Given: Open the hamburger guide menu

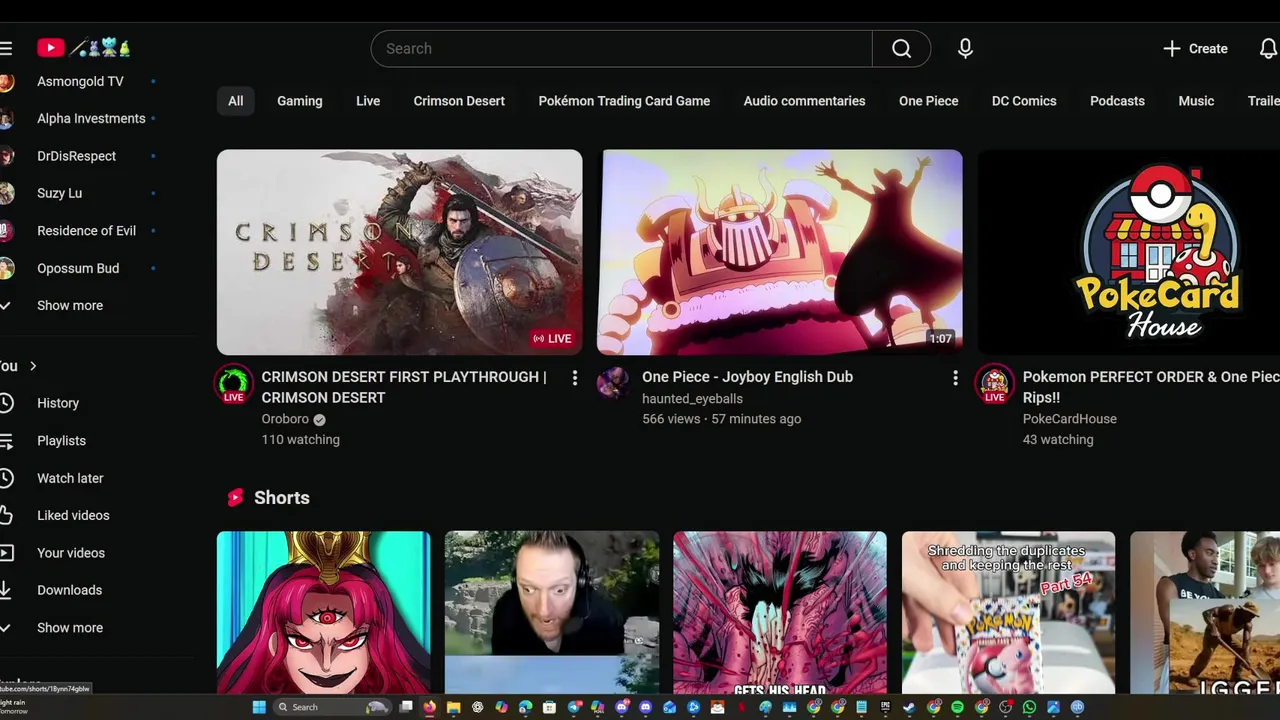Looking at the screenshot, I should tap(6, 48).
